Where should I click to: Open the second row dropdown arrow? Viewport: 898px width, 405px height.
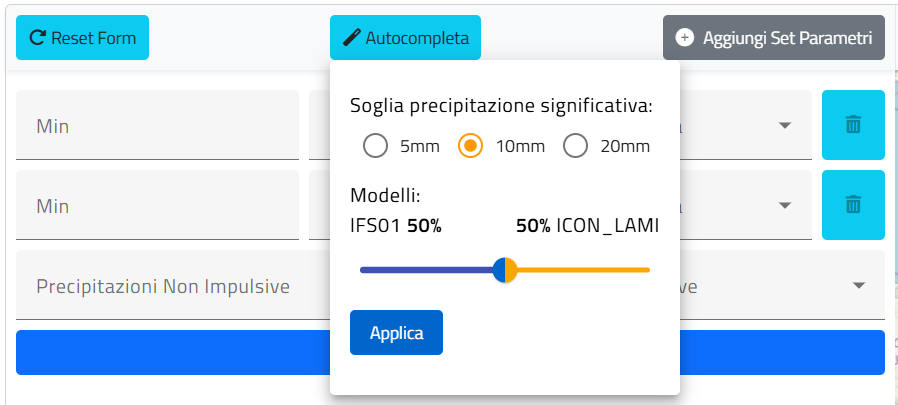click(x=785, y=206)
